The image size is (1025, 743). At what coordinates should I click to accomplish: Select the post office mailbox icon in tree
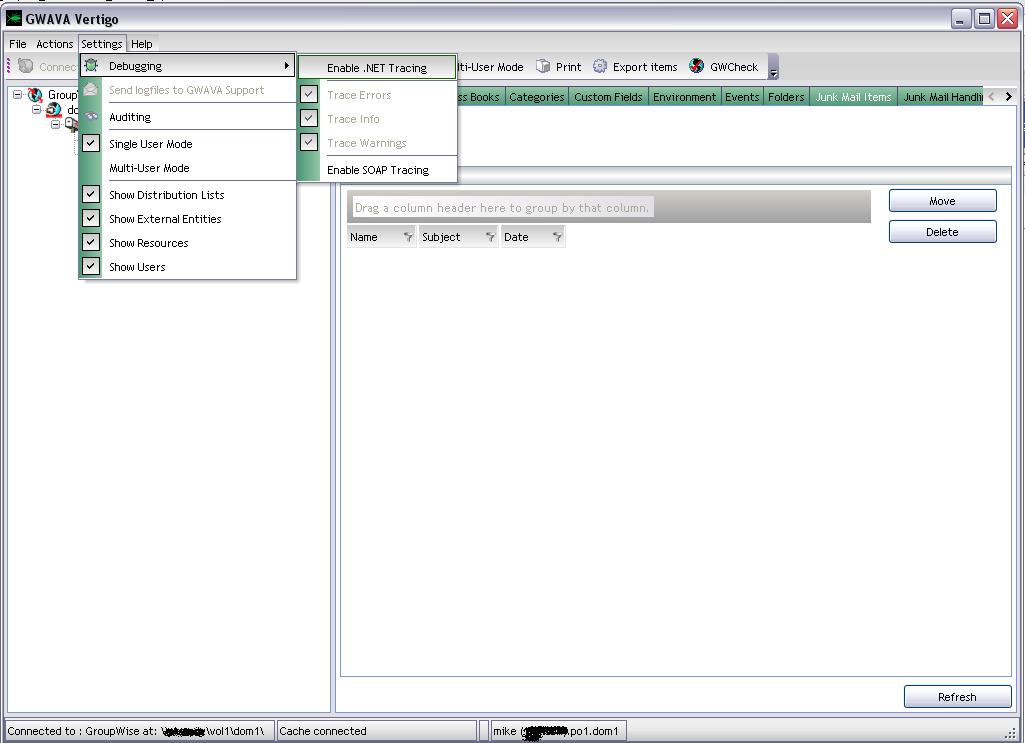[x=71, y=124]
